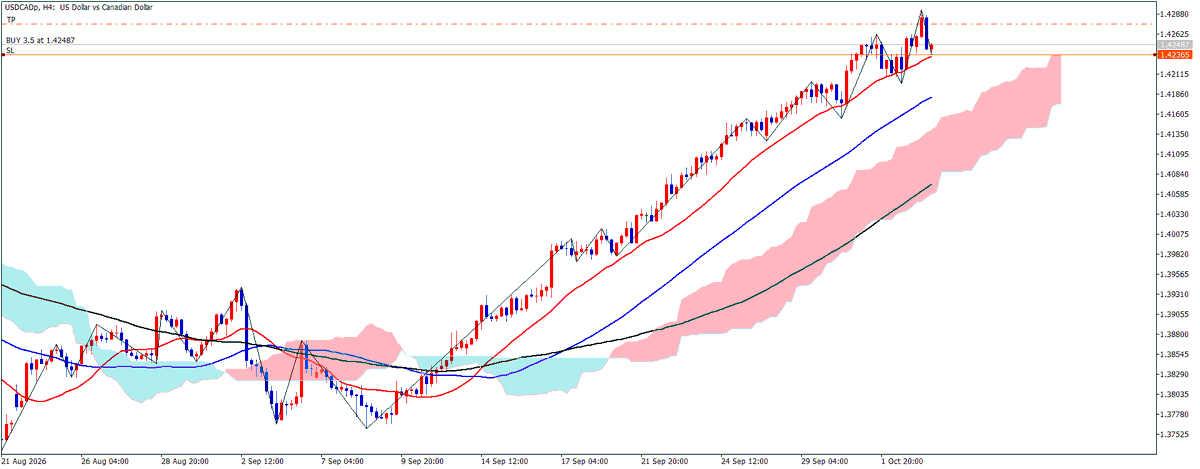Click the 1.41860 price scale value

point(1175,94)
